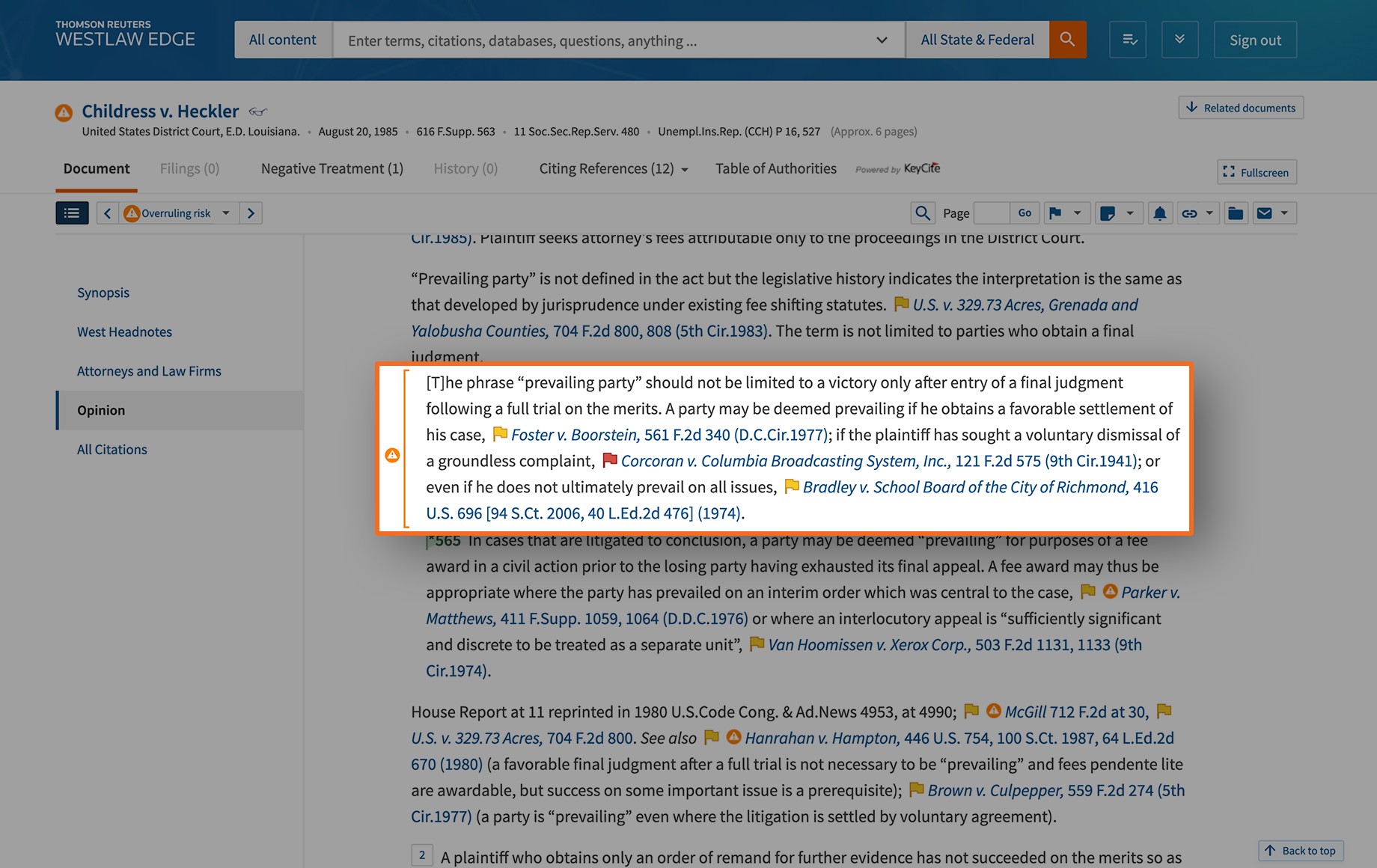
Task: Expand the notes options dropdown arrow
Action: [x=1130, y=213]
